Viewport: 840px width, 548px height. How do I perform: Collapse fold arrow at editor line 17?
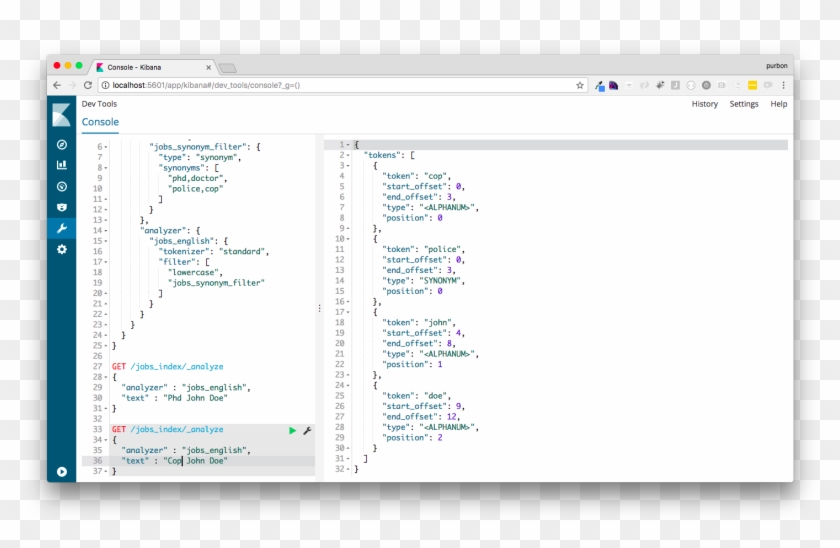click(x=106, y=262)
